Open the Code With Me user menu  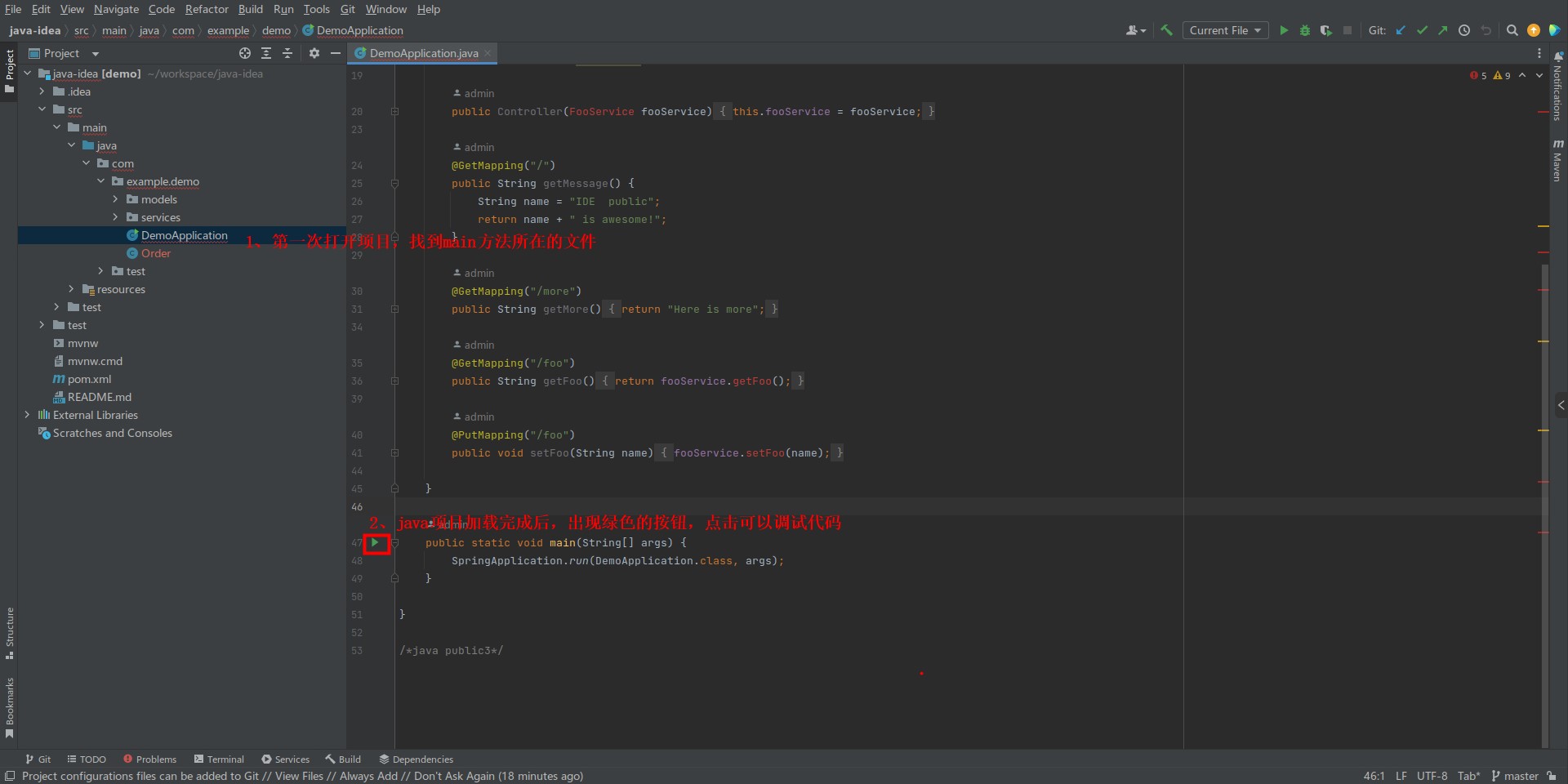coord(1136,30)
